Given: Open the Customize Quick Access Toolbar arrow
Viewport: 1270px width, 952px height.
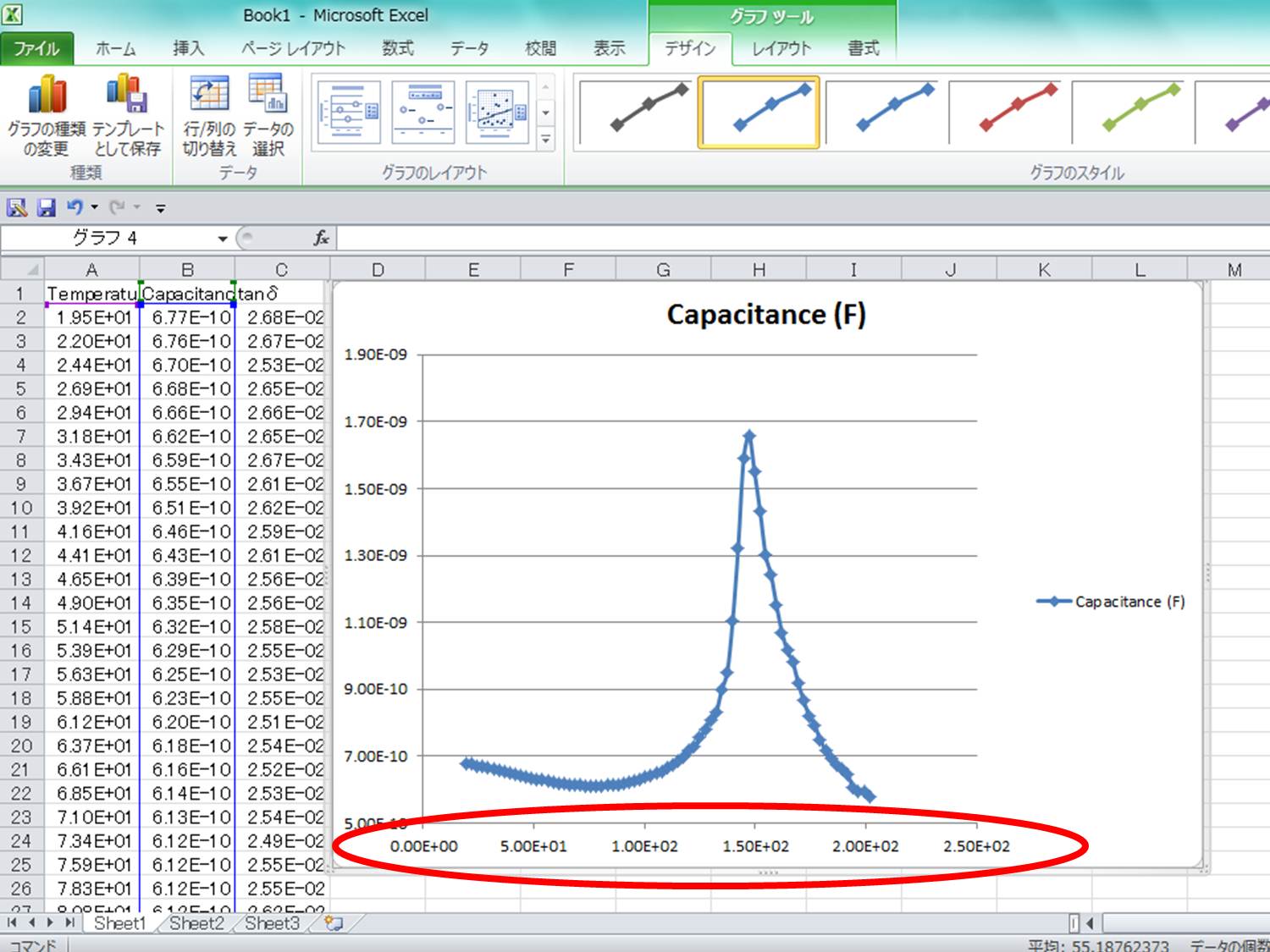Looking at the screenshot, I should [x=160, y=207].
